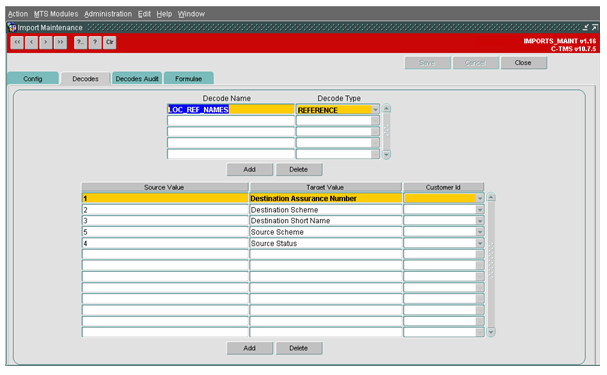Open Customer Id dropdown for Destination Scheme row
The width and height of the screenshot is (607, 375).
[480, 209]
